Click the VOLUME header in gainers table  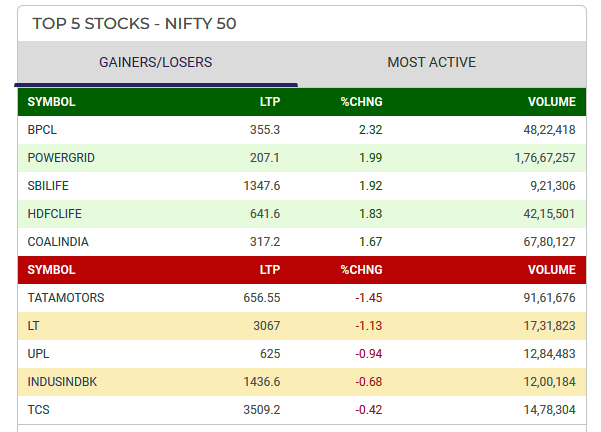[552, 102]
